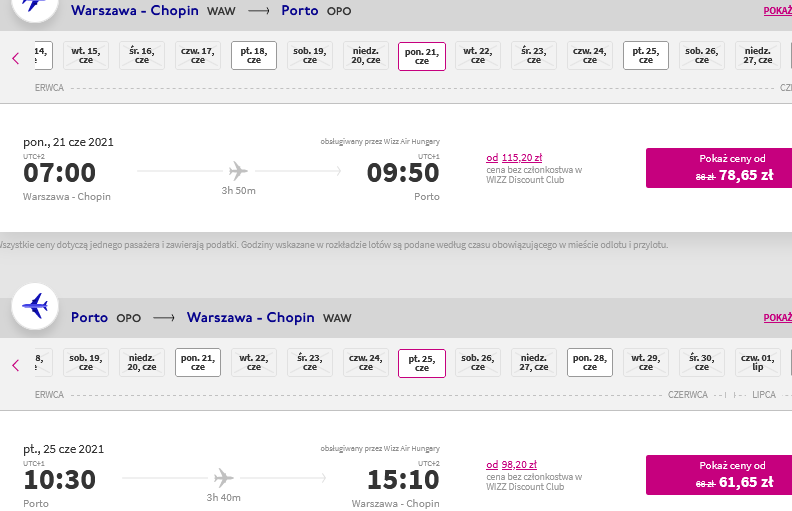The width and height of the screenshot is (792, 511).
Task: Click the POKAŻ link in return header
Action: click(x=778, y=318)
